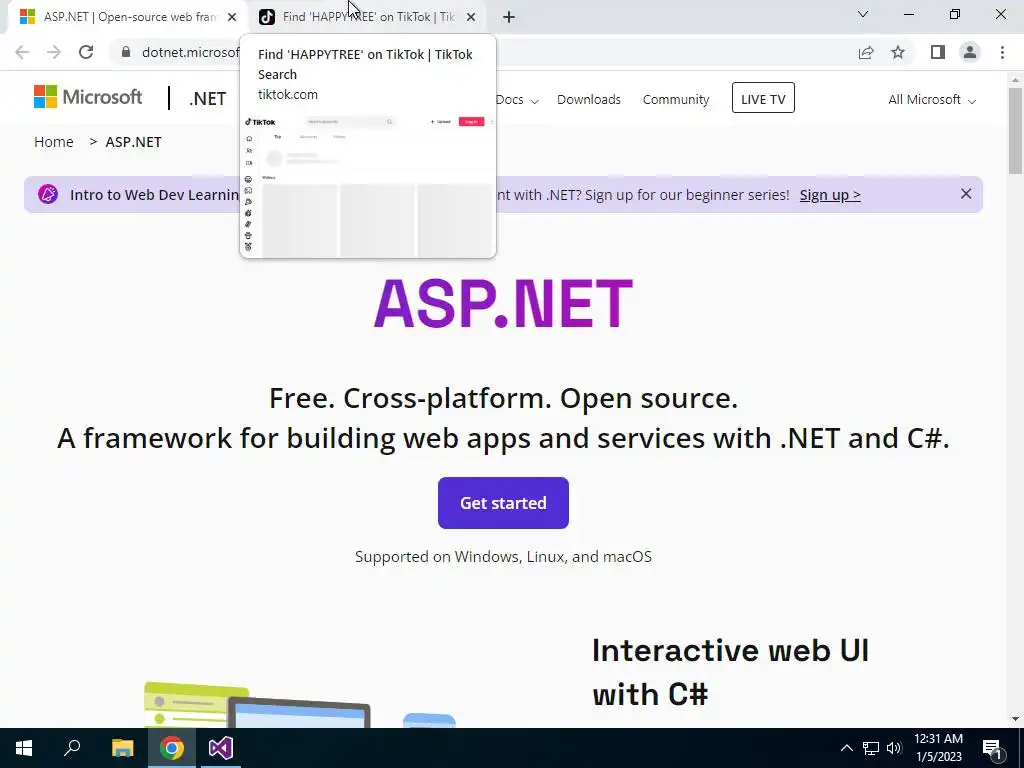The image size is (1024, 768).
Task: Close the TikTok search tab
Action: (x=471, y=17)
